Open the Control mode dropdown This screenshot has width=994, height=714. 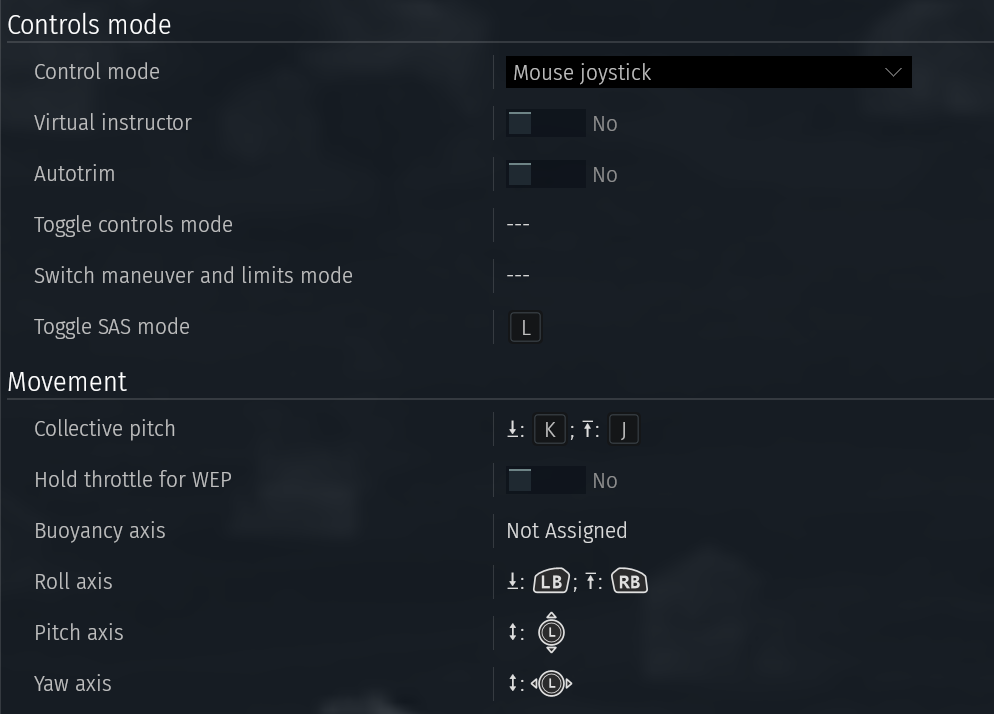(709, 72)
